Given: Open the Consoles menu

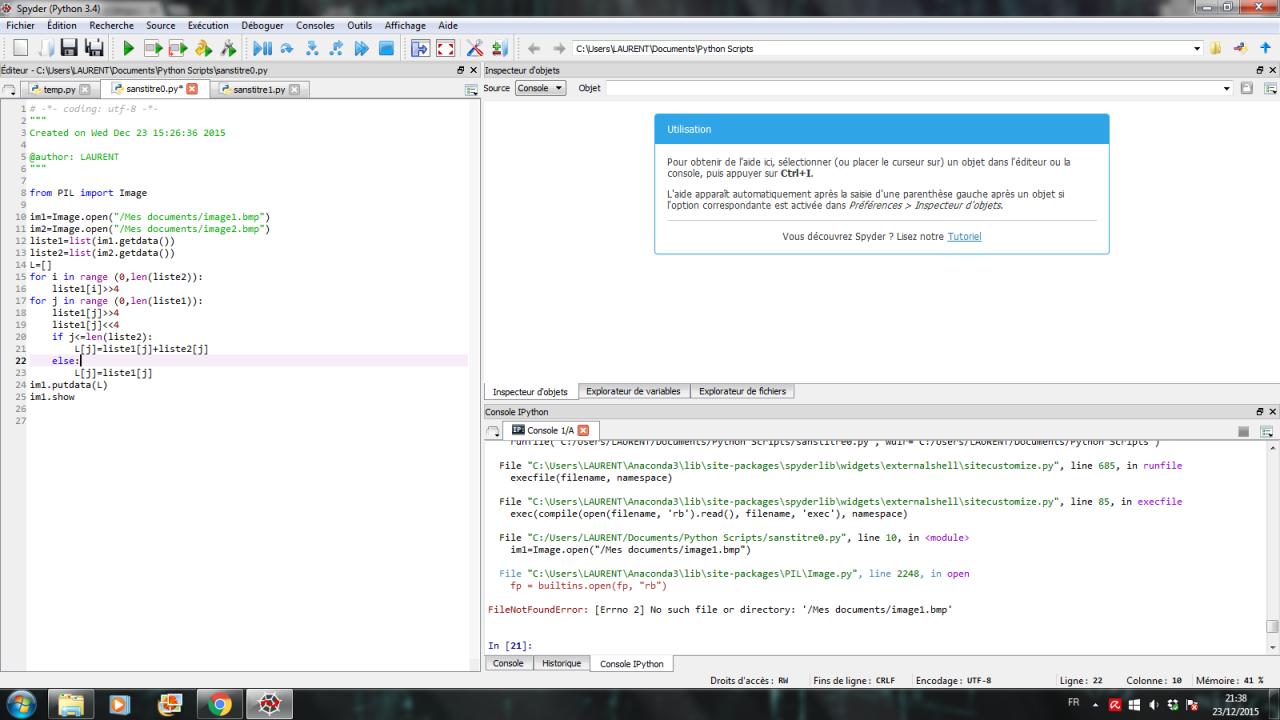Looking at the screenshot, I should (316, 25).
